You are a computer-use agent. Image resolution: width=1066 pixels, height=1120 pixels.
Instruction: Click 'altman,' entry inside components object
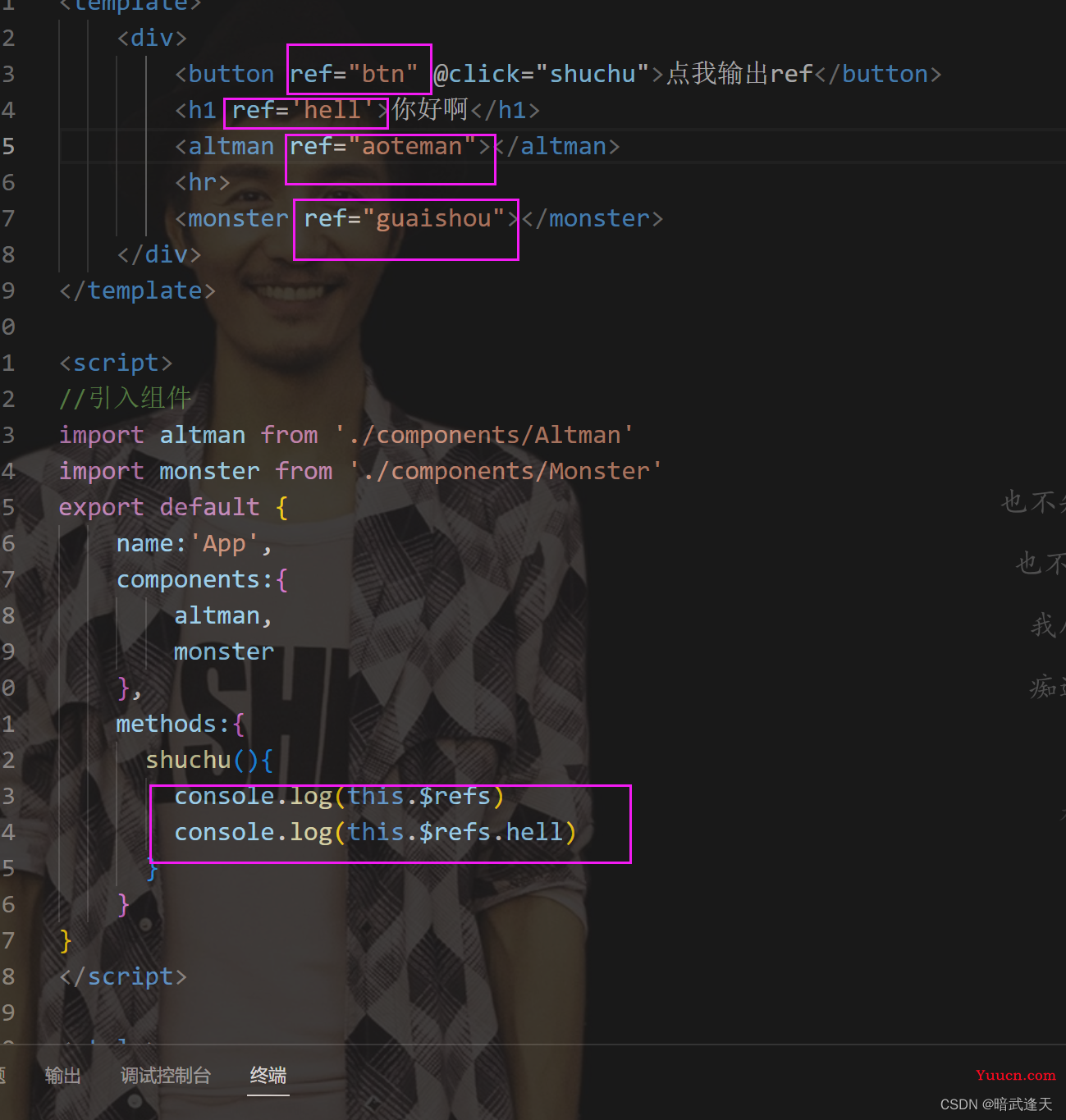click(x=223, y=615)
